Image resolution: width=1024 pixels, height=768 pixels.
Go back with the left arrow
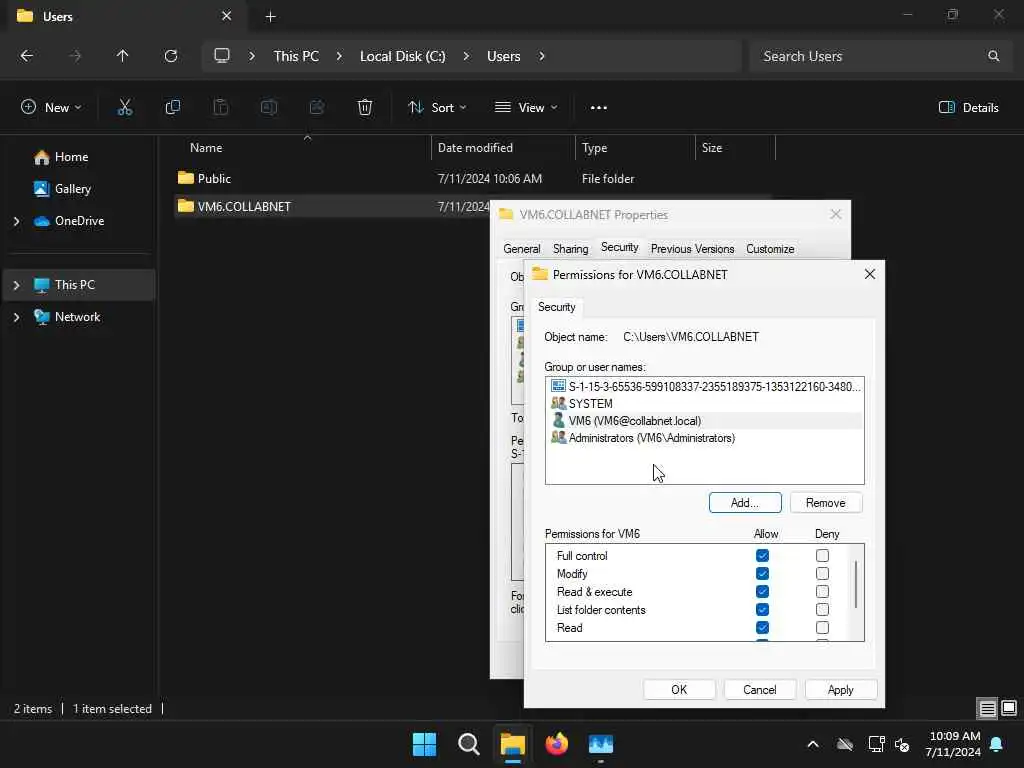point(27,56)
